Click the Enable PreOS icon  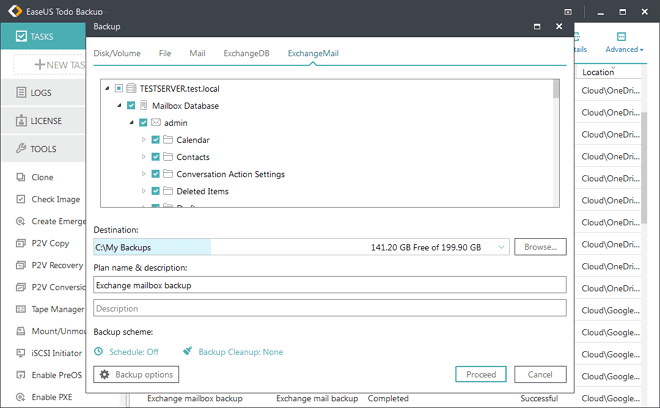21,375
